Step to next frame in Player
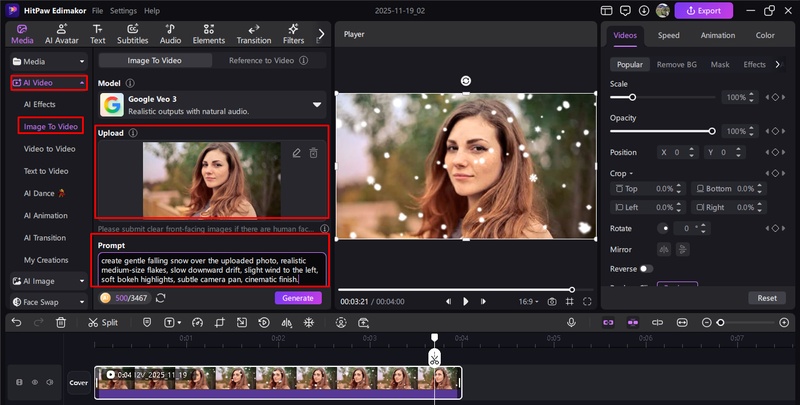 click(x=483, y=301)
